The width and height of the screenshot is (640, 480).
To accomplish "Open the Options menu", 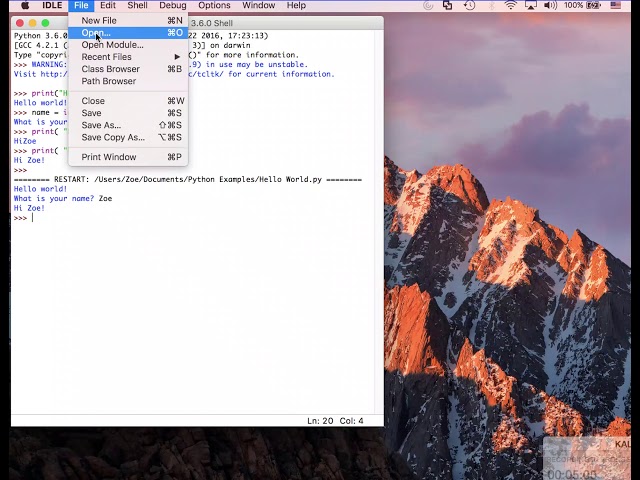I will point(214,5).
